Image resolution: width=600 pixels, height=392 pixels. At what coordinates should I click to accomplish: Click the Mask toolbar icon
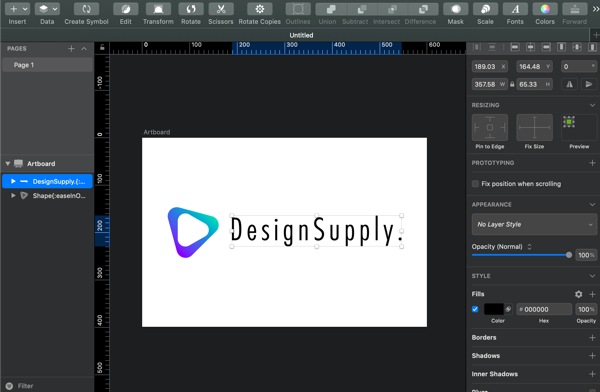tap(456, 9)
